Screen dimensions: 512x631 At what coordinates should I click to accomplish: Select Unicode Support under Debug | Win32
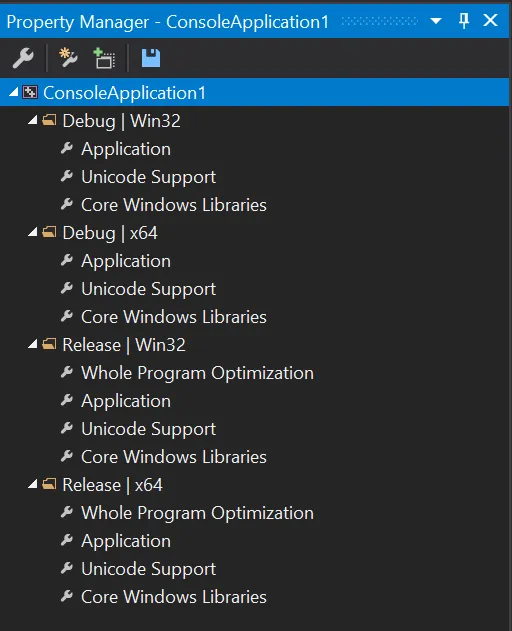click(149, 177)
